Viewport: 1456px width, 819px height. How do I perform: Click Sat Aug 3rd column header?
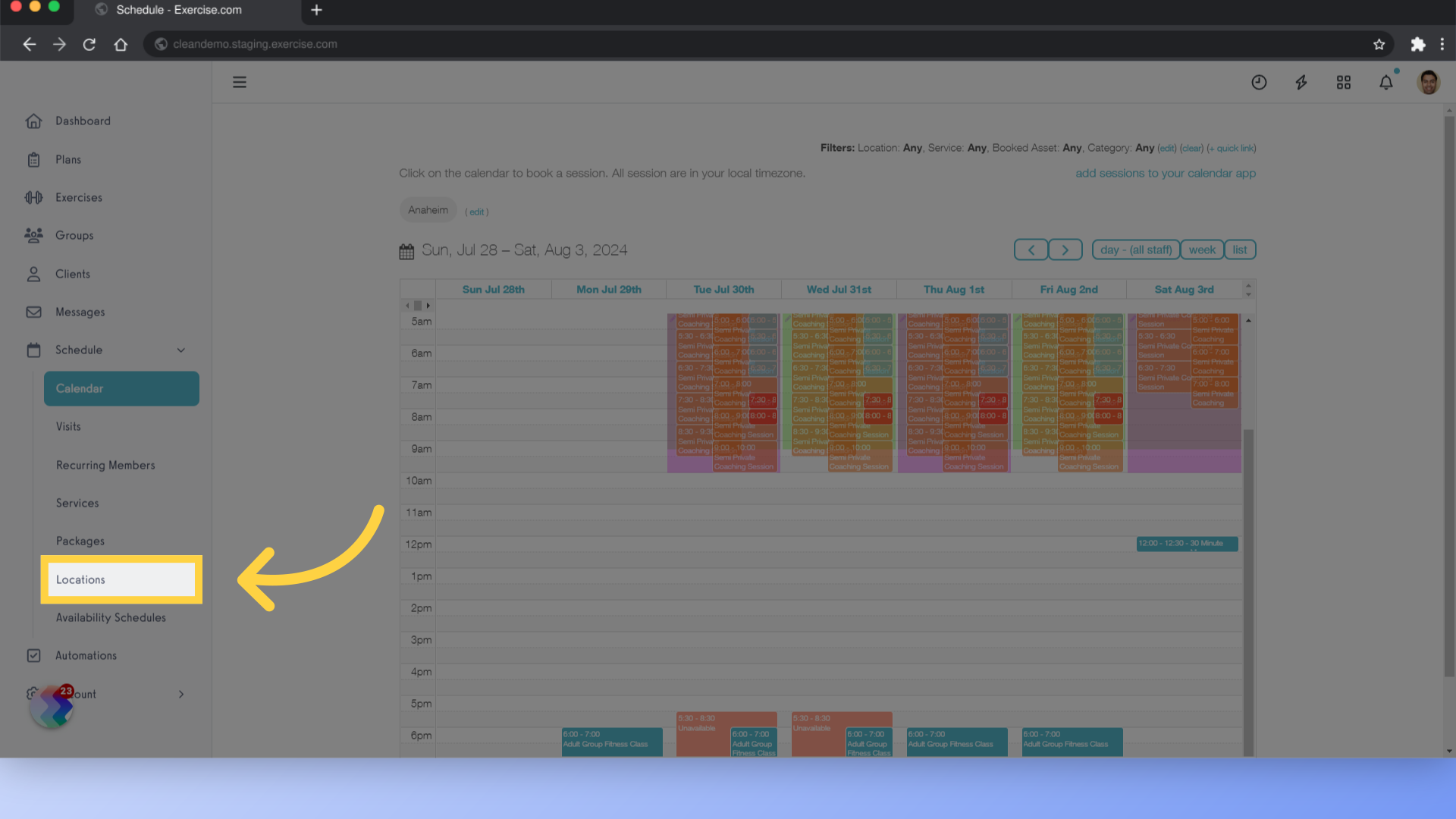pos(1185,290)
